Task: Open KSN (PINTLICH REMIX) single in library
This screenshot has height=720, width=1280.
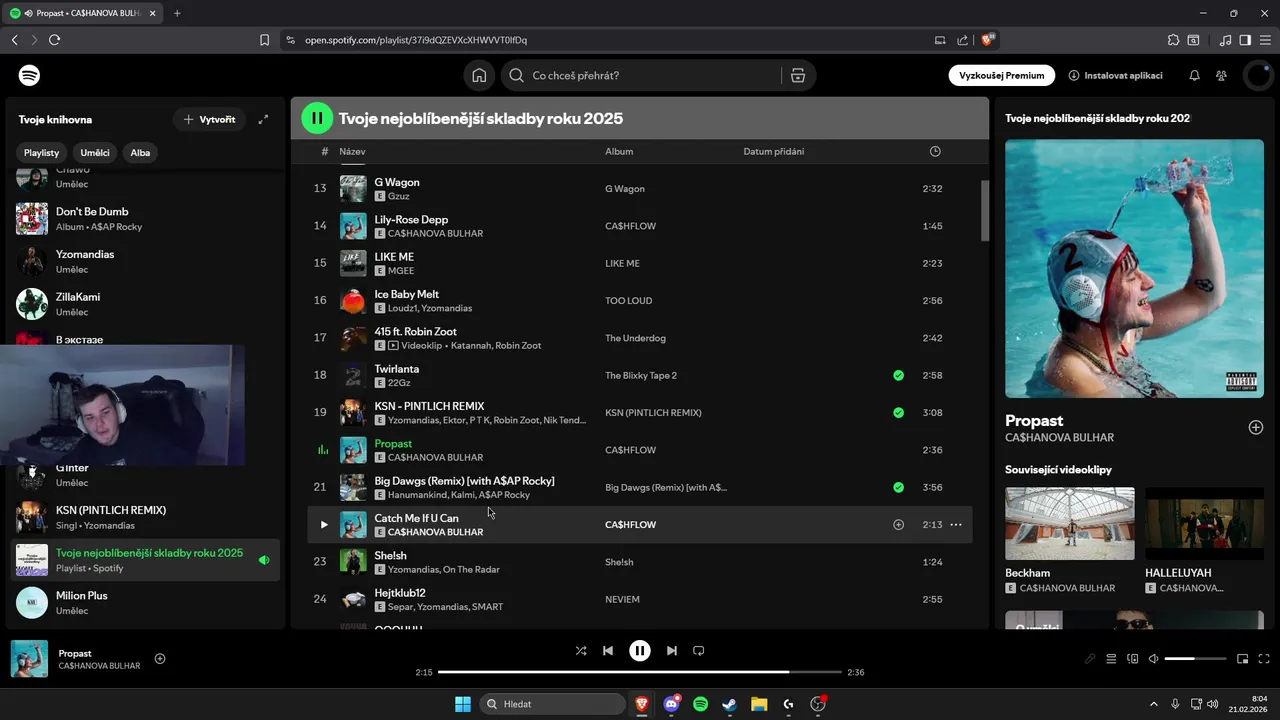Action: pos(147,517)
